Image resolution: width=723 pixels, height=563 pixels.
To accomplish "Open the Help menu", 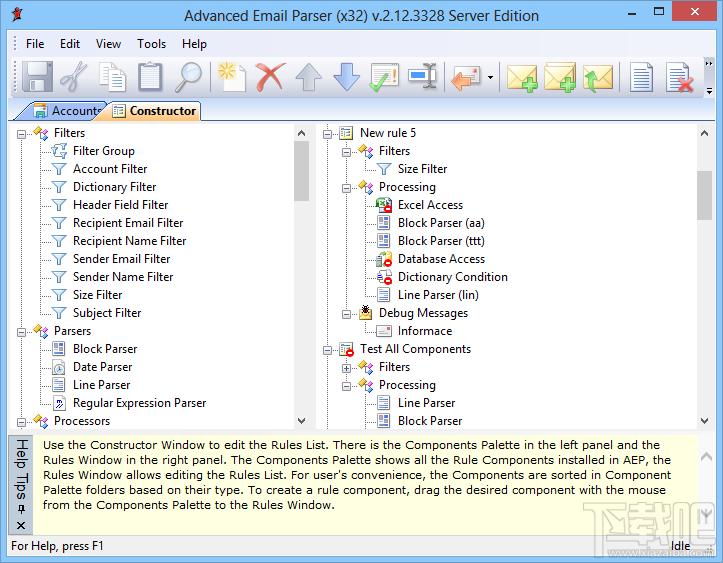I will 194,44.
